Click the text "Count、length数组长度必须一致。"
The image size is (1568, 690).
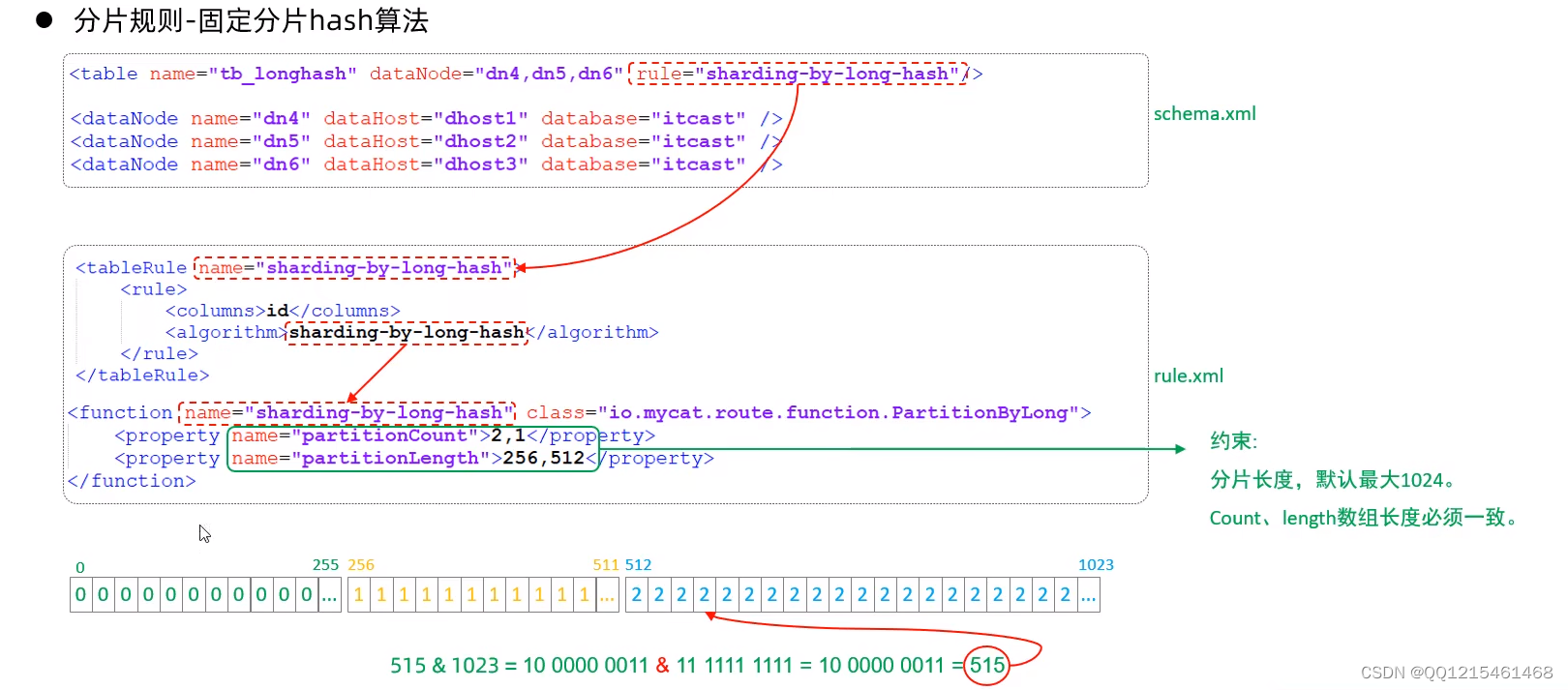(1364, 518)
